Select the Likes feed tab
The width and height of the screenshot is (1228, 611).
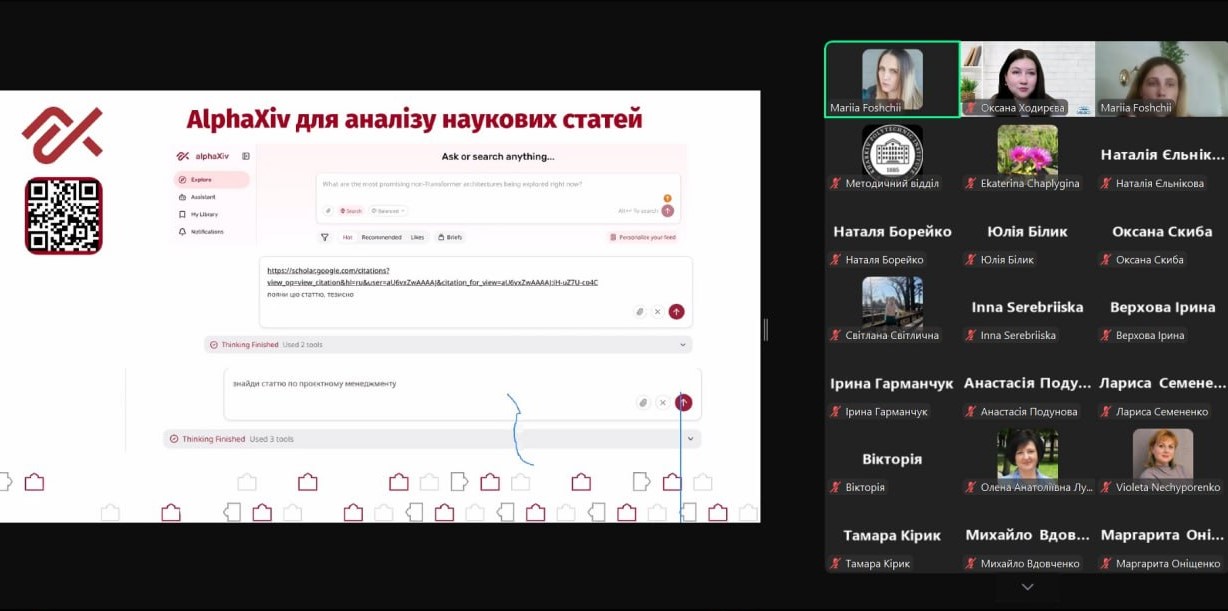pos(417,237)
